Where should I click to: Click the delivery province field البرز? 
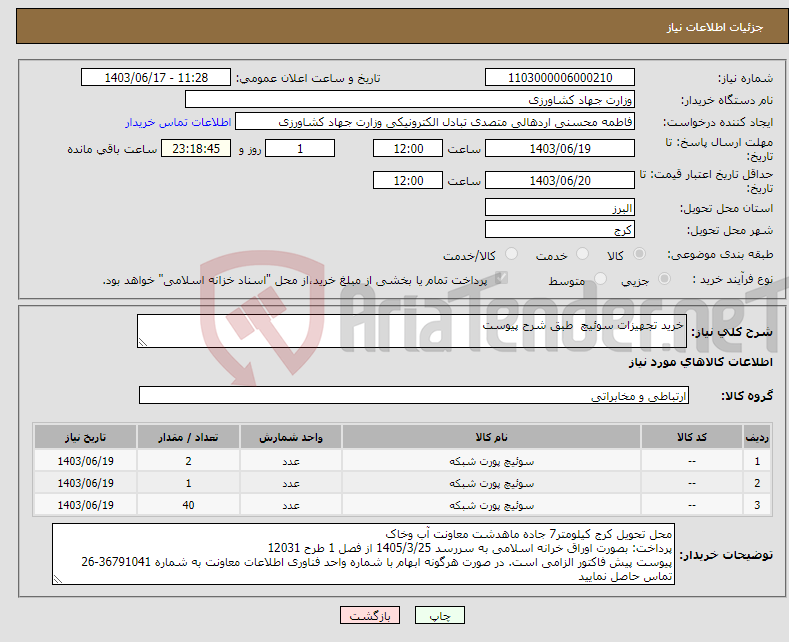(x=560, y=207)
